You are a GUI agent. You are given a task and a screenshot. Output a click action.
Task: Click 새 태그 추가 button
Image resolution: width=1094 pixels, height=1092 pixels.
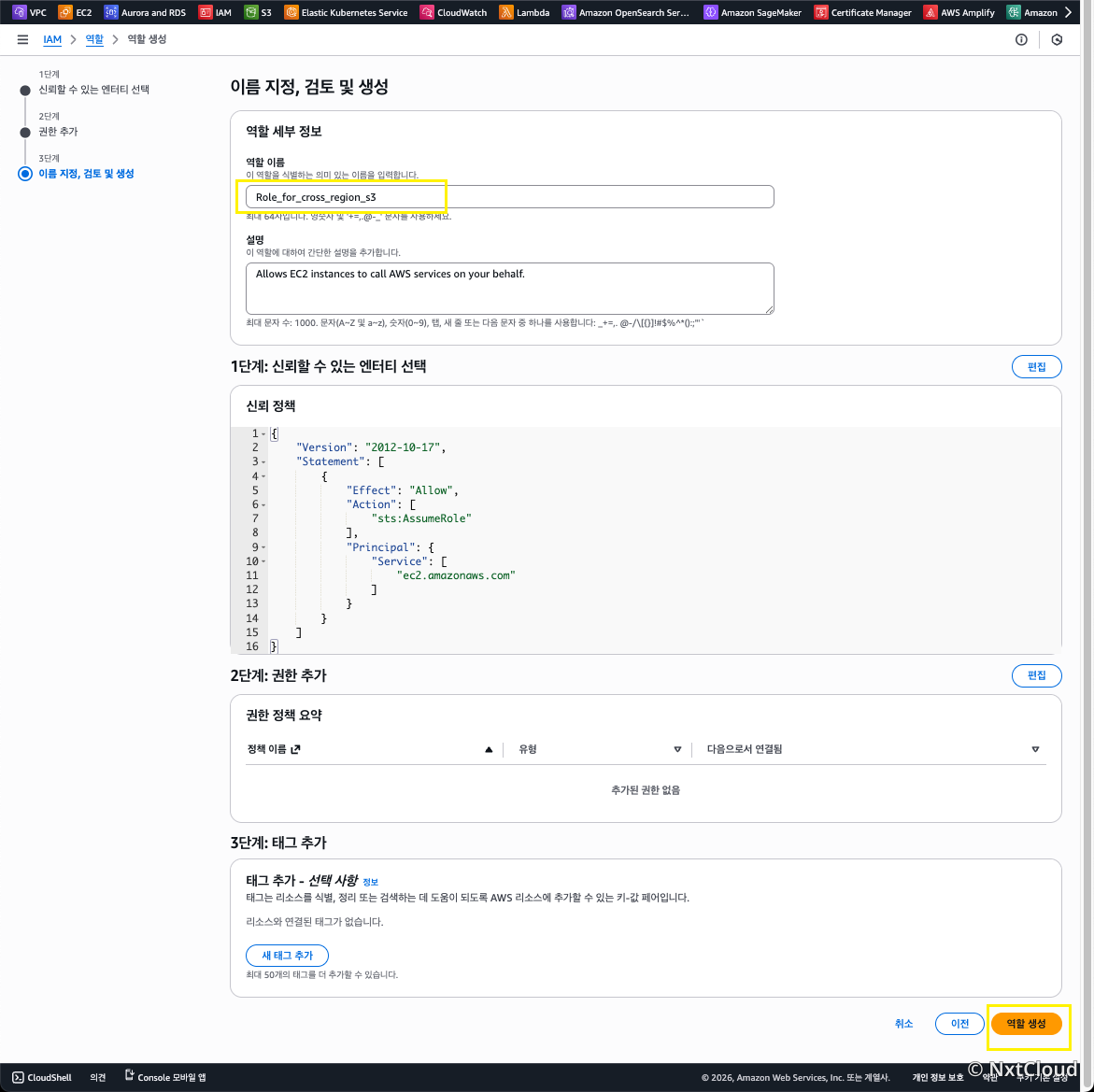tap(287, 956)
